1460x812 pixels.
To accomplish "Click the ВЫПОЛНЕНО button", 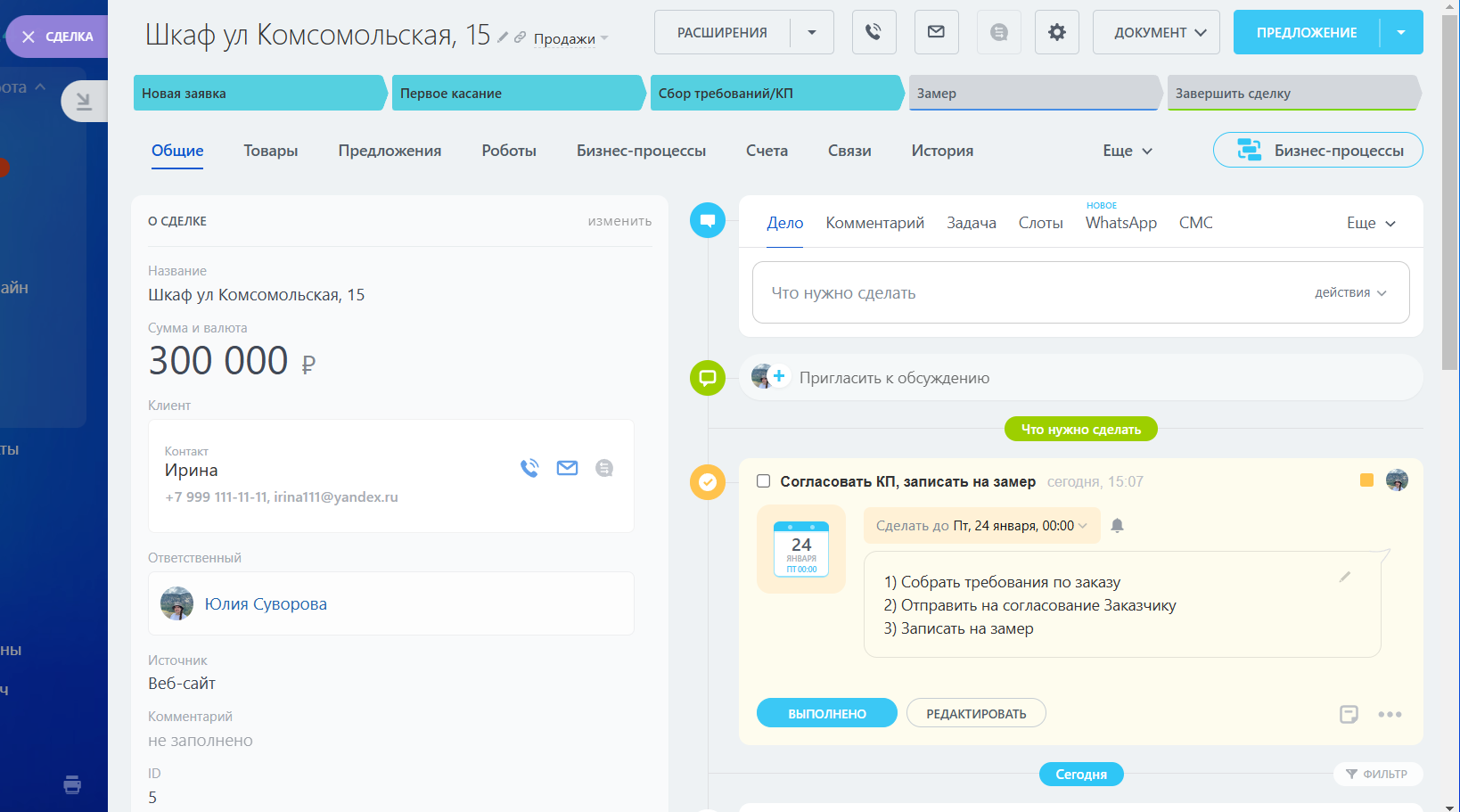I will [827, 713].
